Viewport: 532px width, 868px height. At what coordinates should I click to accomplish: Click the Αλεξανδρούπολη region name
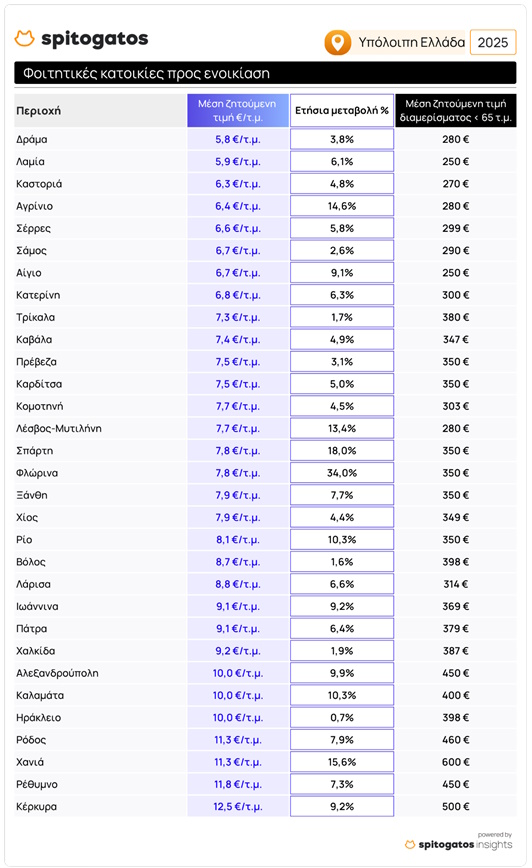tap(58, 673)
